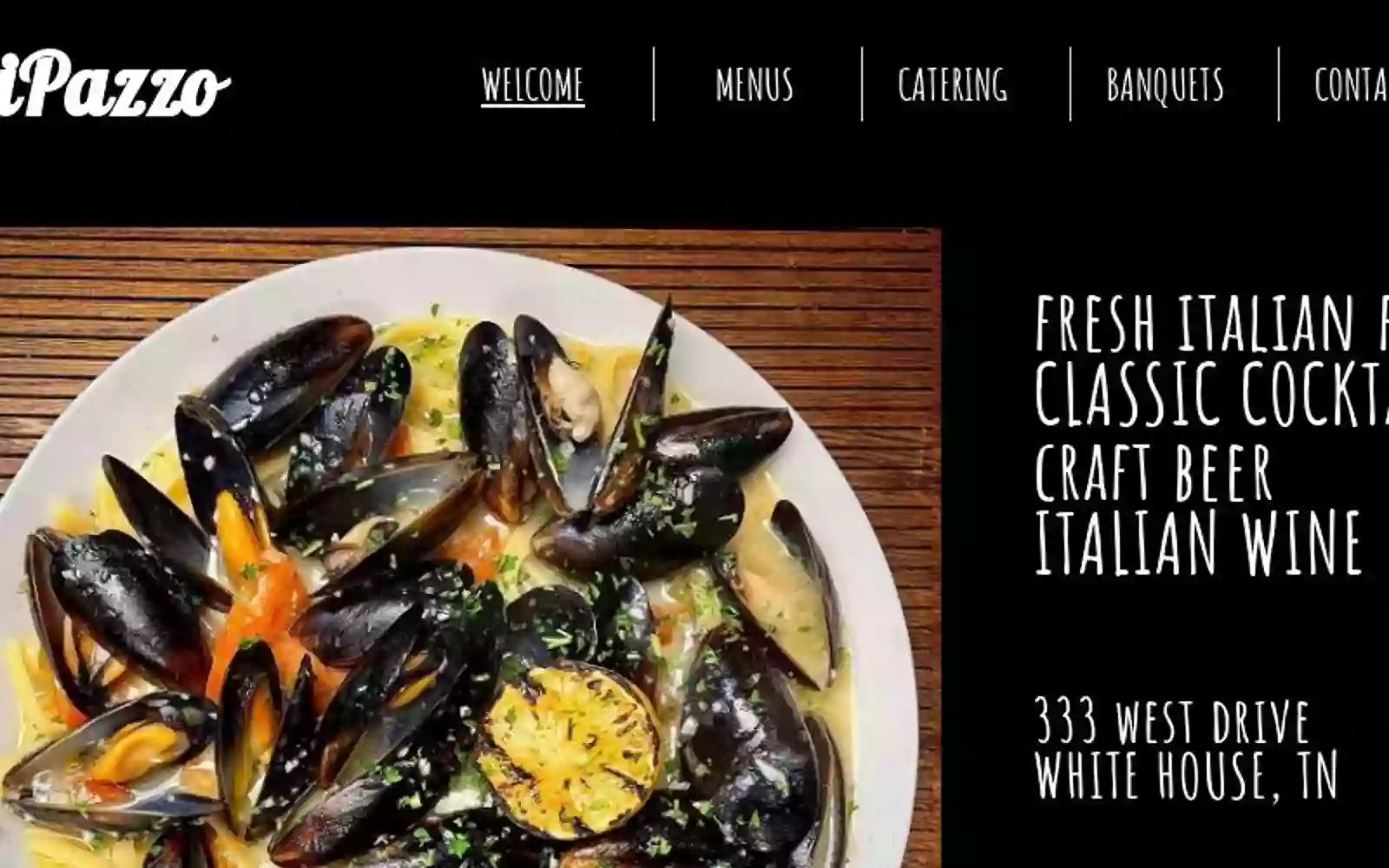Select Banquets in the navigation bar
This screenshot has width=1389, height=868.
click(x=1165, y=85)
